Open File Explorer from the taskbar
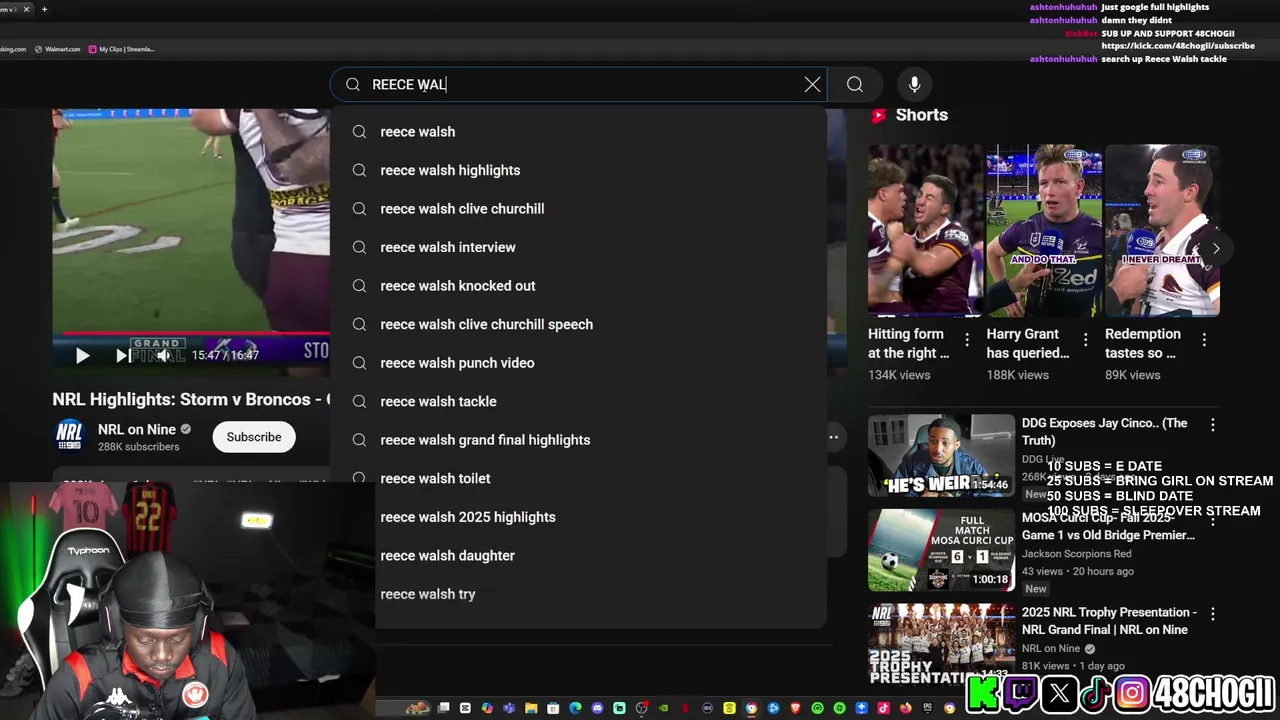This screenshot has height=720, width=1280. point(531,708)
